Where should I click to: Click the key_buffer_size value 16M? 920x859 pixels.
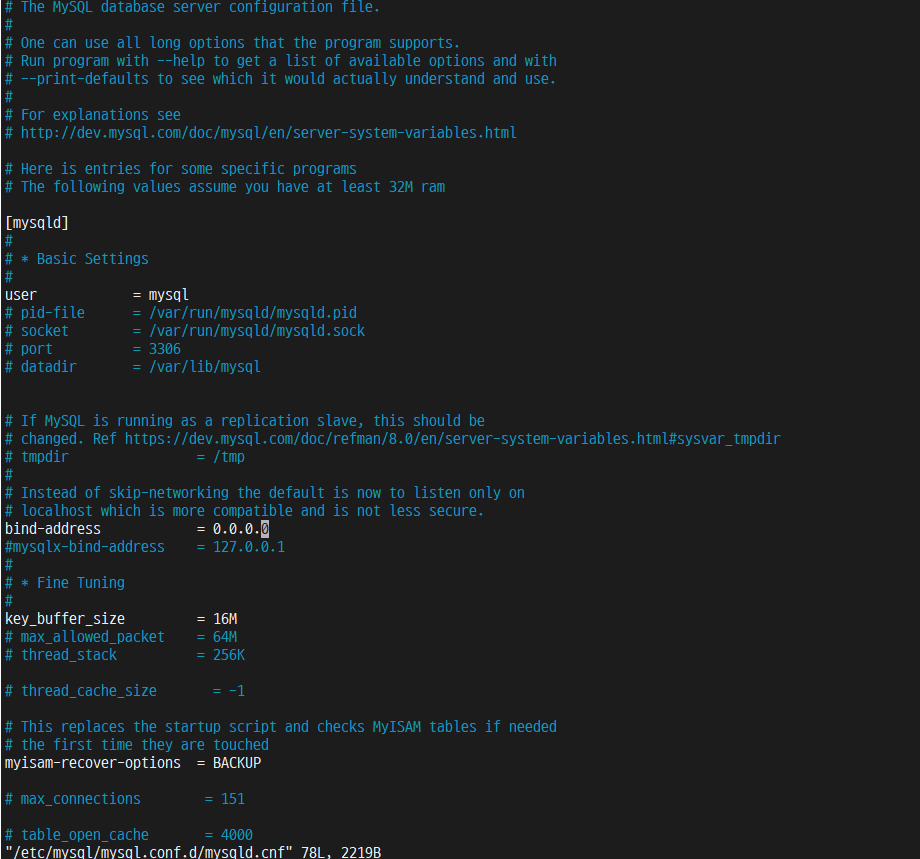click(225, 618)
